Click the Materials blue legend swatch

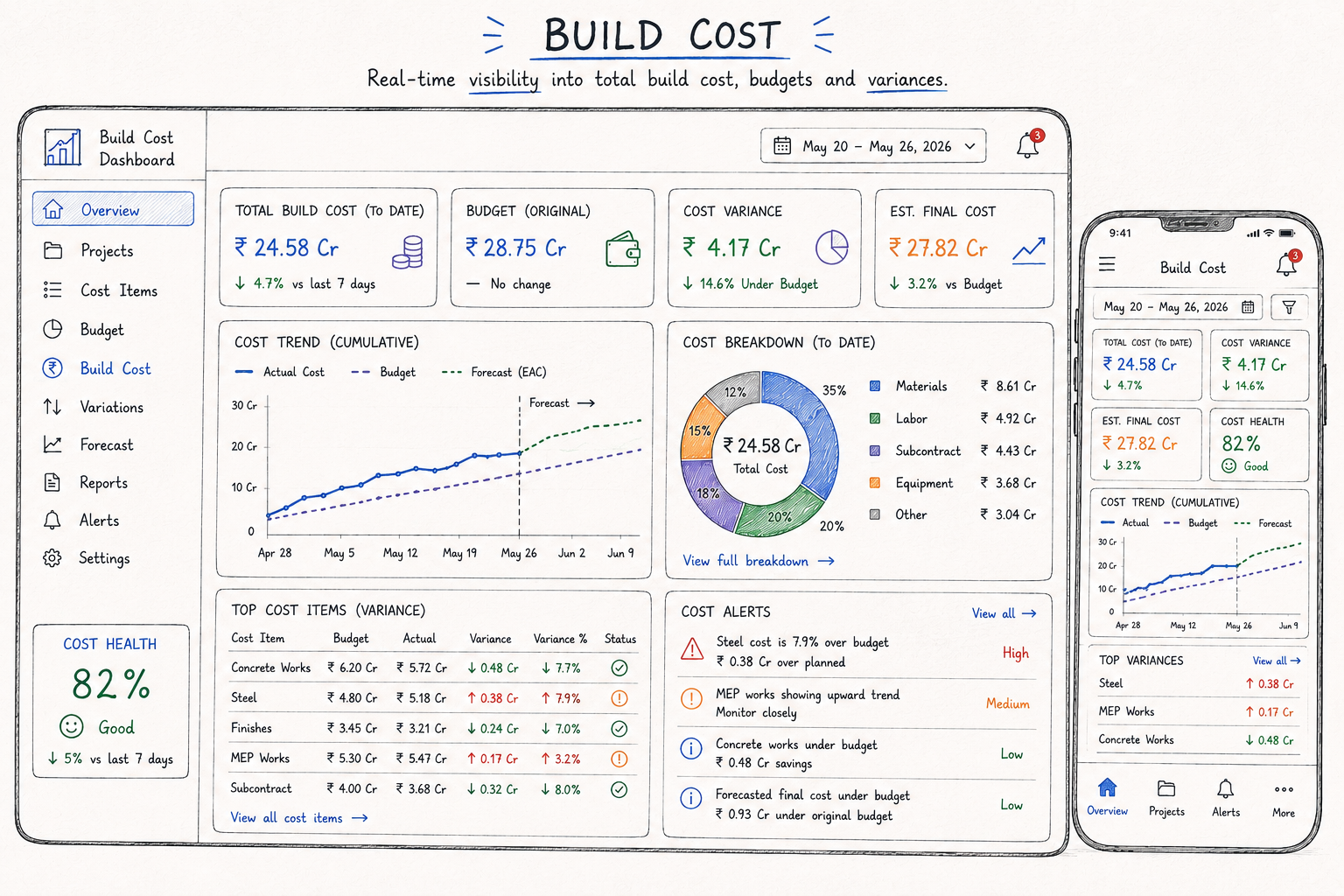point(875,386)
